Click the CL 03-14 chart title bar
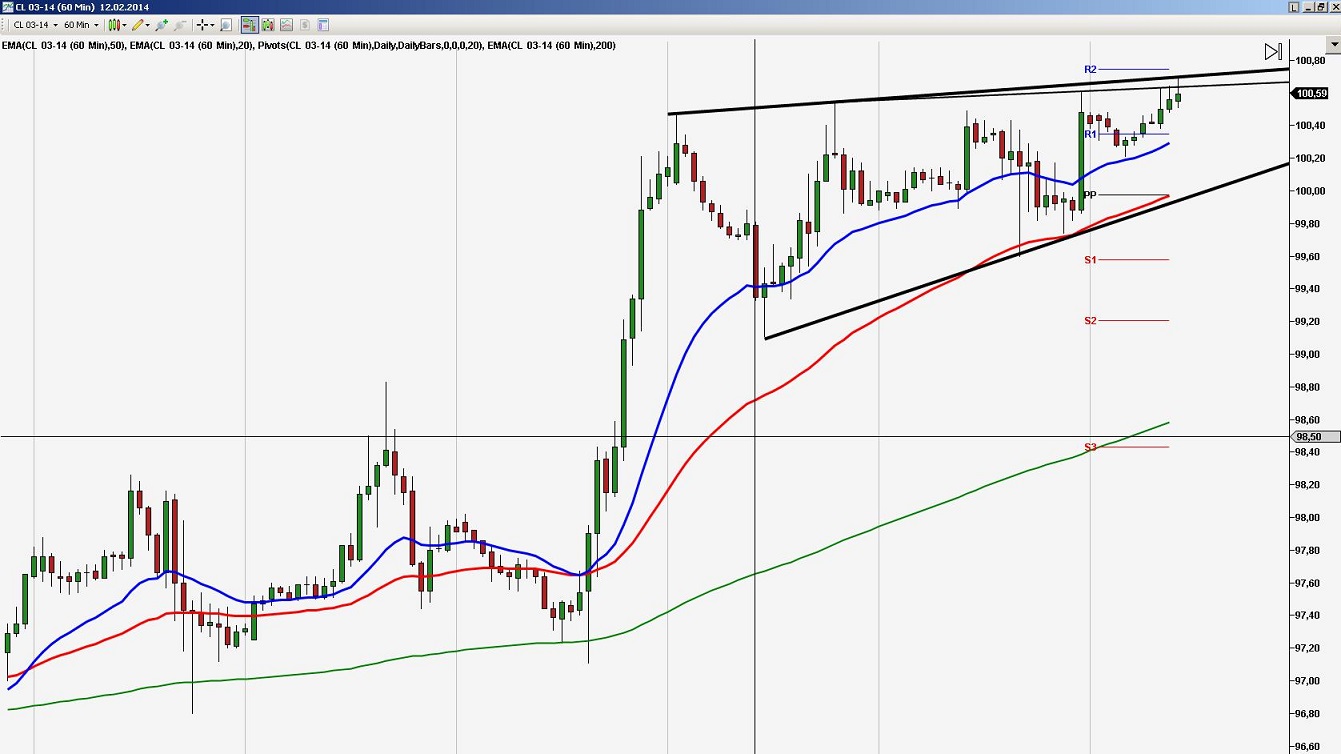Image resolution: width=1341 pixels, height=754 pixels. coord(60,5)
